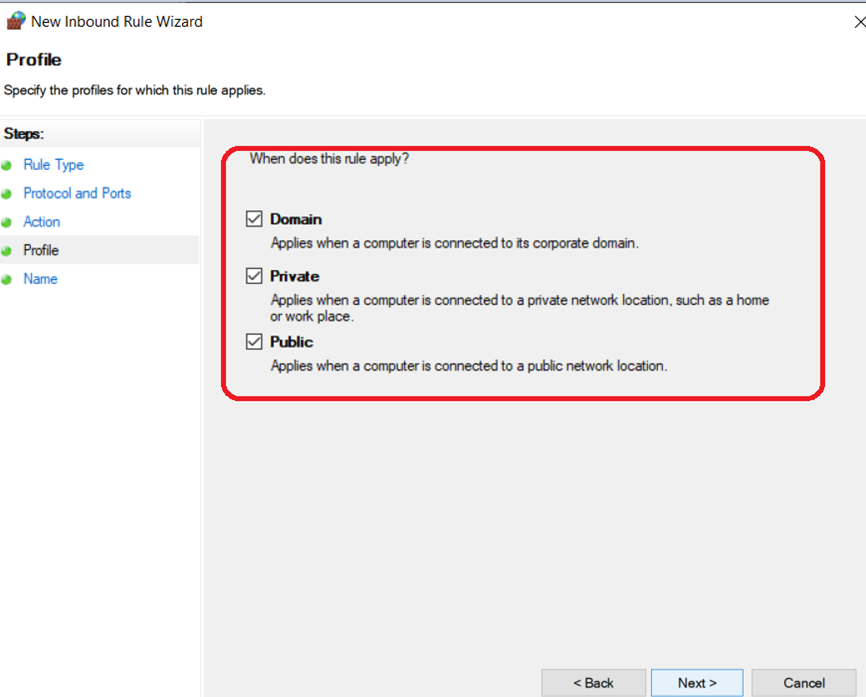Click the green bullet beside Action
Viewport: 866px width, 697px height.
point(7,223)
